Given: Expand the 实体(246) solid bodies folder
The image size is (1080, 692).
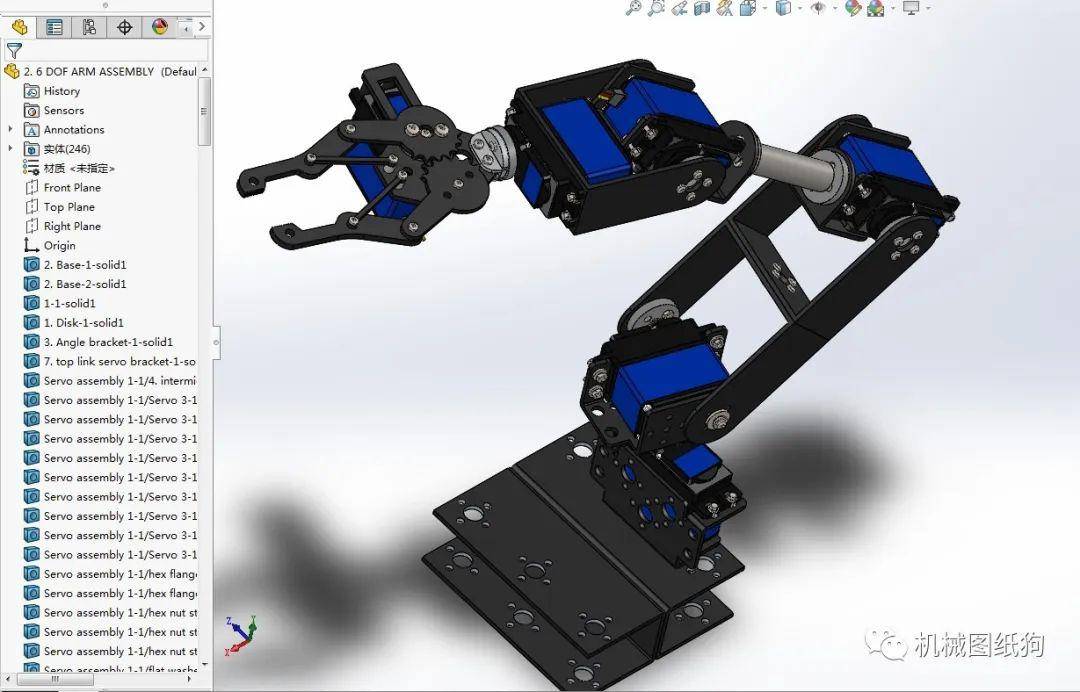Looking at the screenshot, I should (11, 149).
